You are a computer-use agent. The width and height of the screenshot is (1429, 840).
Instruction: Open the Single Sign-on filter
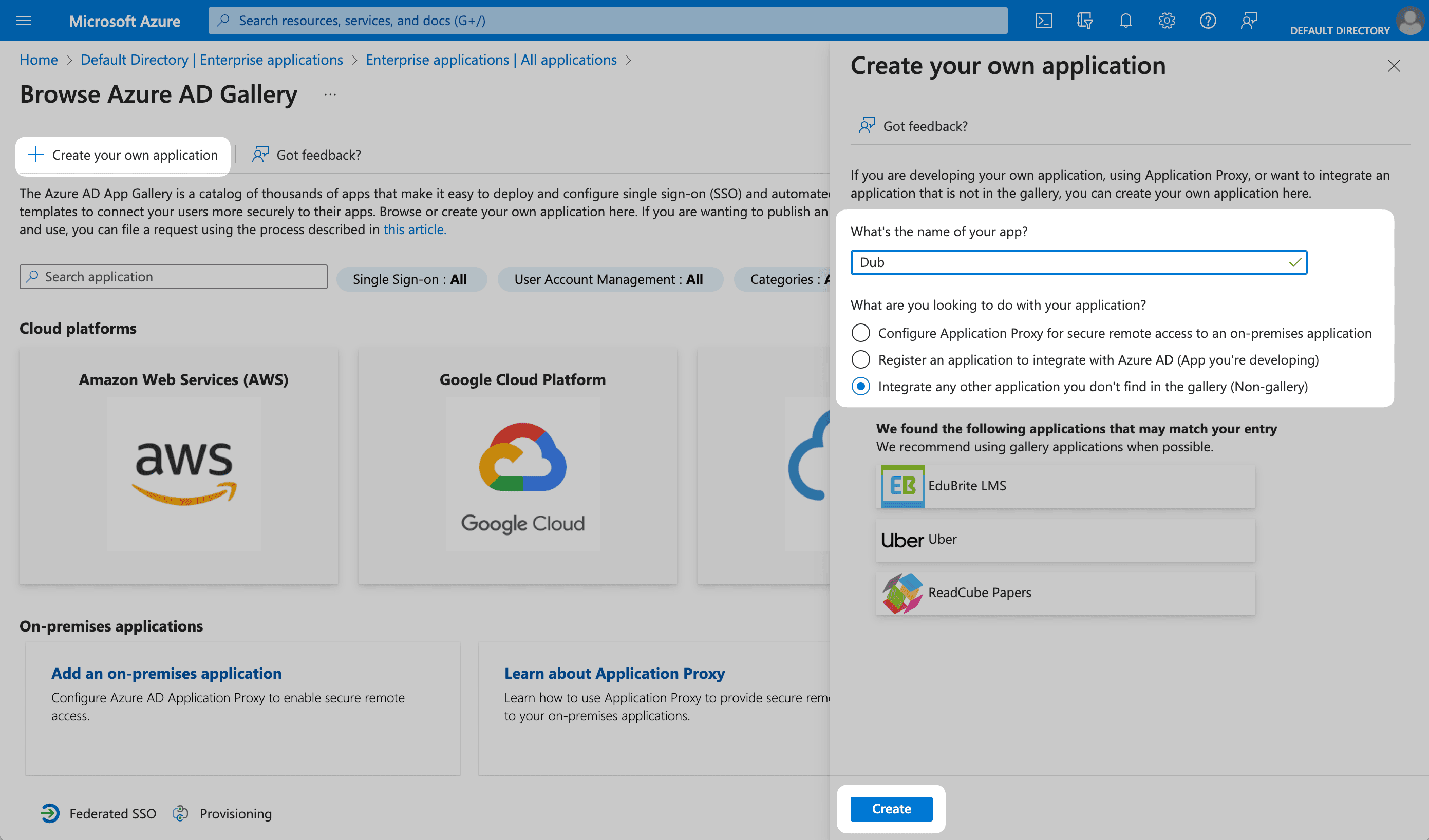click(x=411, y=279)
